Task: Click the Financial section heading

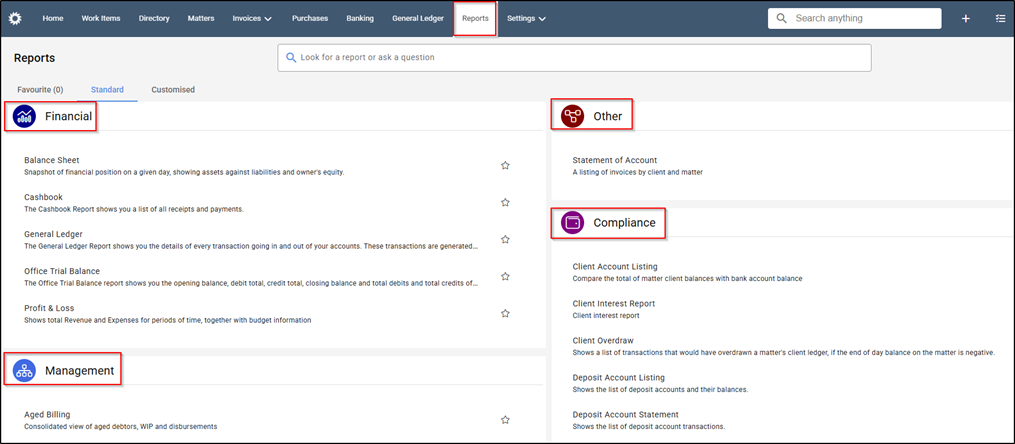Action: [x=68, y=117]
